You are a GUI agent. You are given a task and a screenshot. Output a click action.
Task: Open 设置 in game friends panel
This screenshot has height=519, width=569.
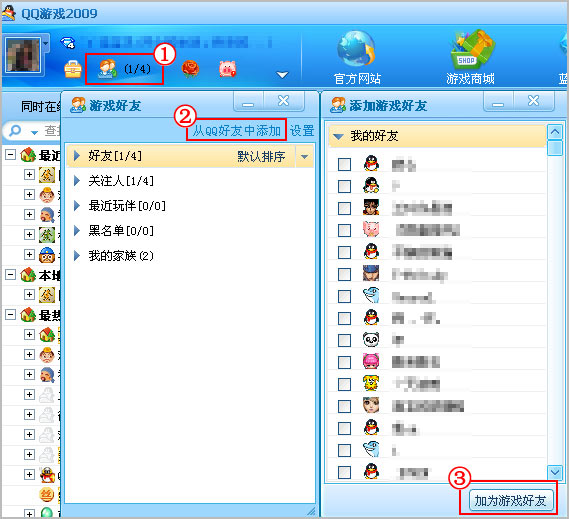pyautogui.click(x=302, y=130)
